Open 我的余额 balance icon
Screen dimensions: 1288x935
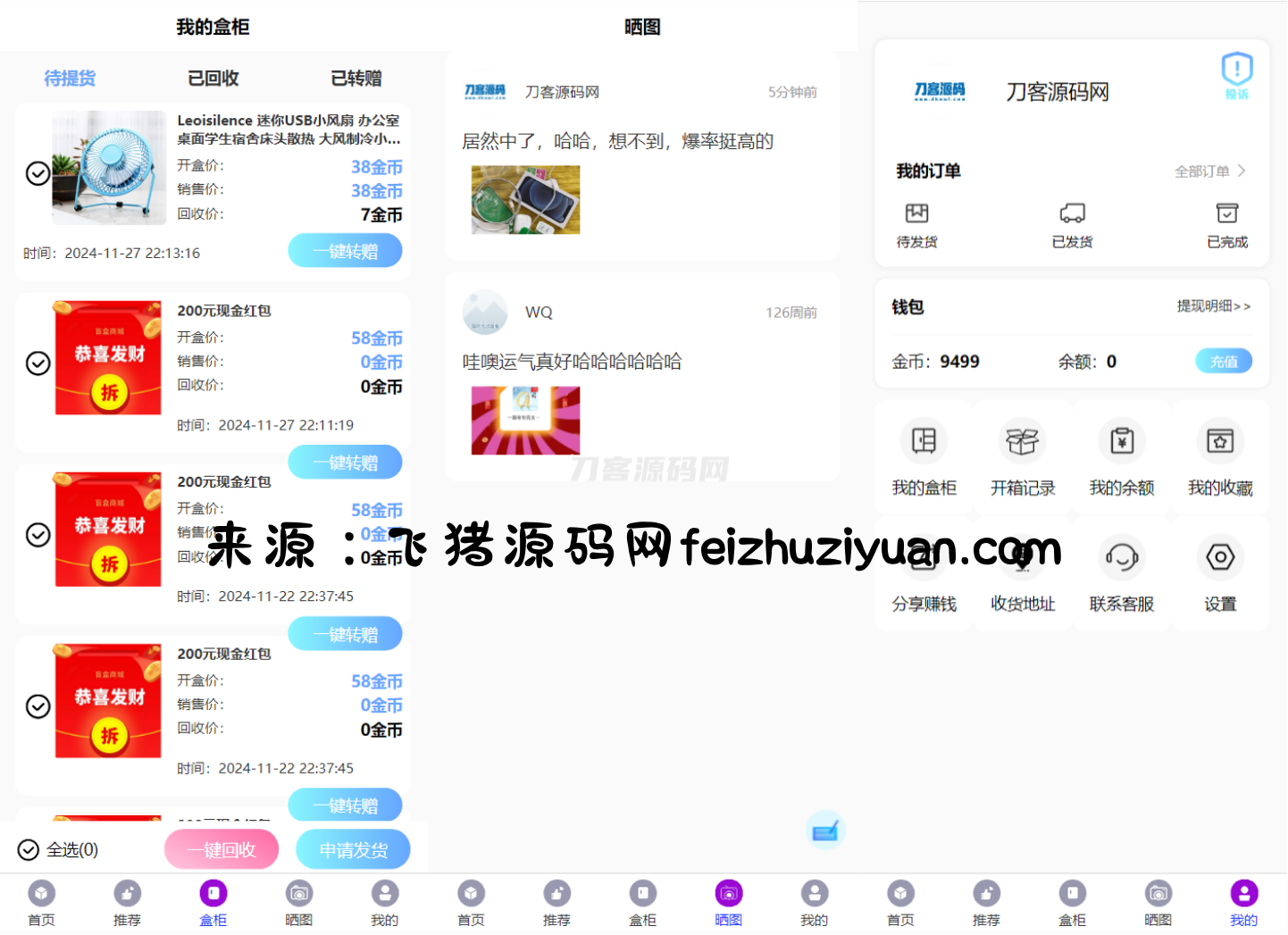click(1122, 441)
